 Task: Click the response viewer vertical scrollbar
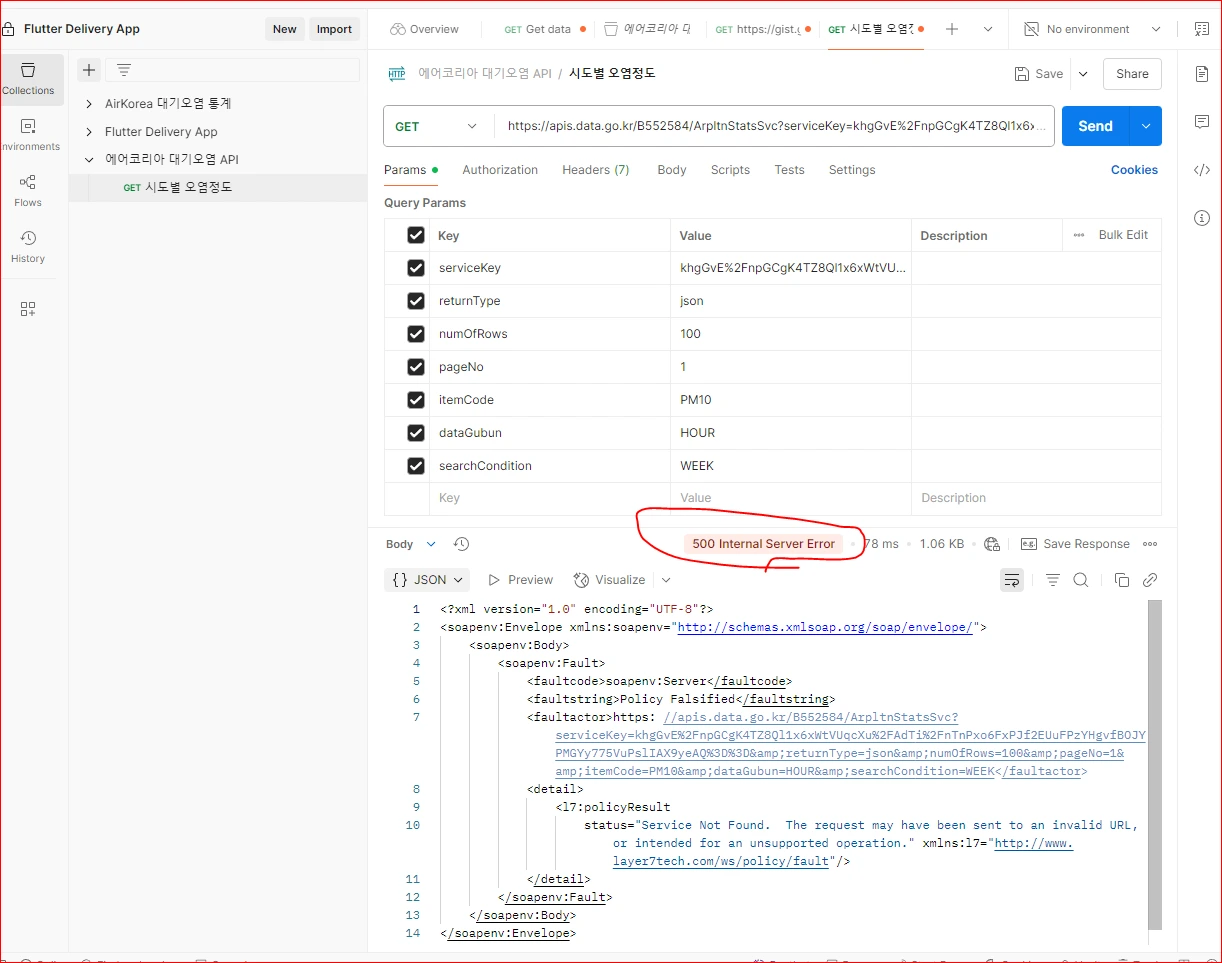1155,765
